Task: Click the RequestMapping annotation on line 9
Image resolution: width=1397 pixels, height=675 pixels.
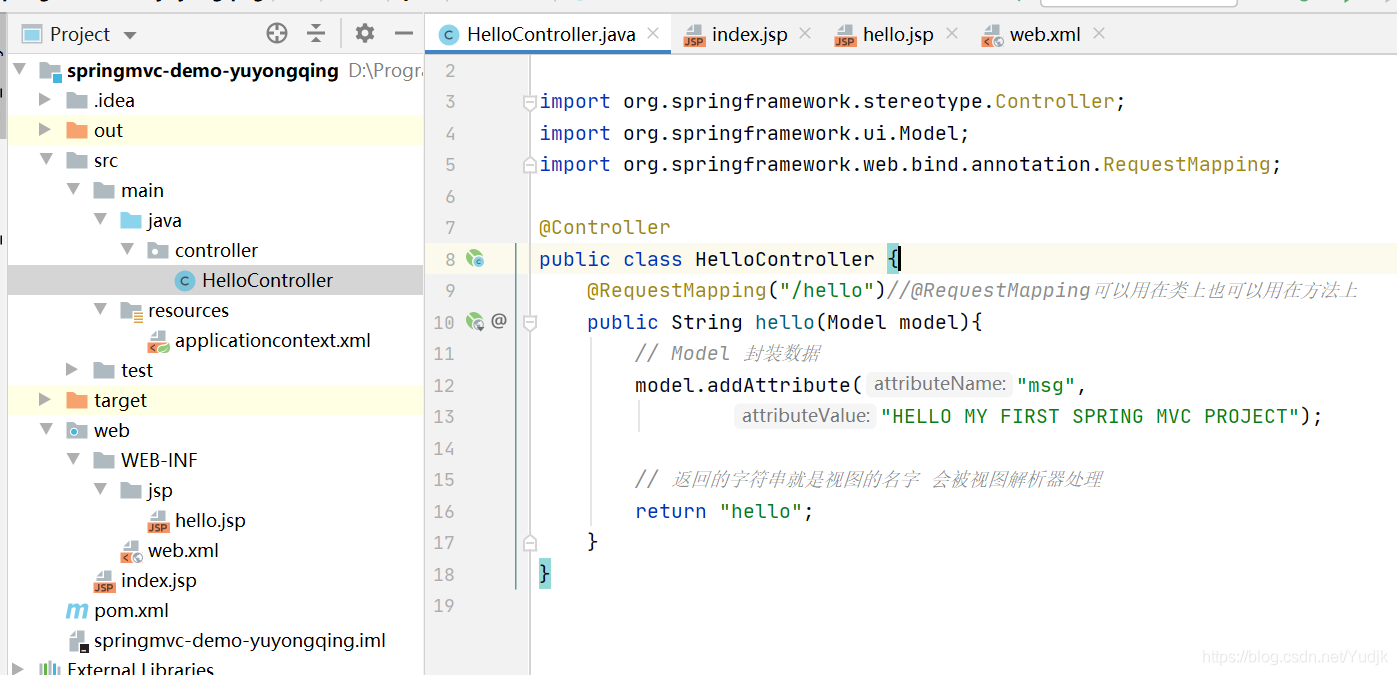Action: click(x=676, y=290)
